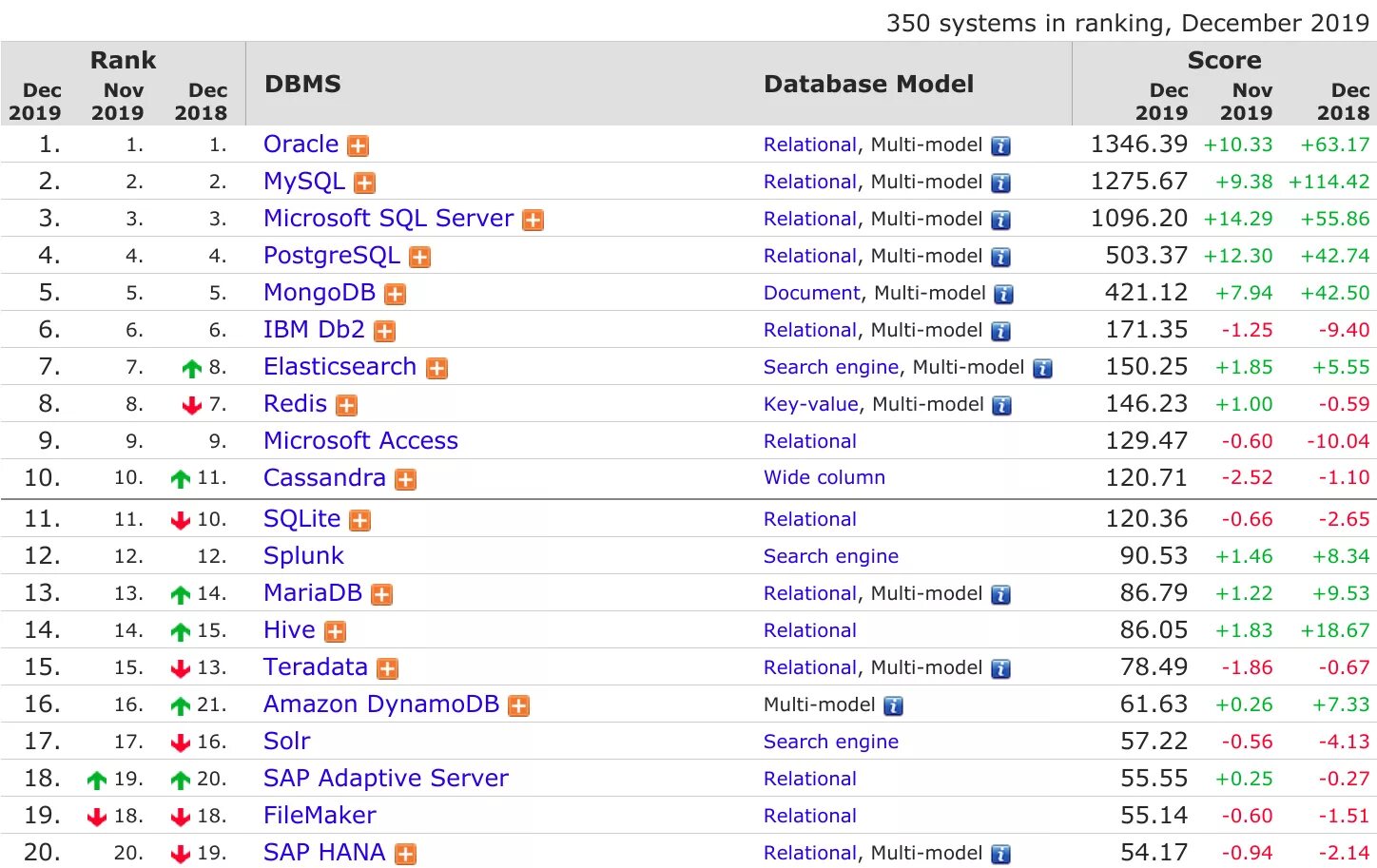Open the Elasticsearch link
This screenshot has width=1377, height=868.
point(340,367)
